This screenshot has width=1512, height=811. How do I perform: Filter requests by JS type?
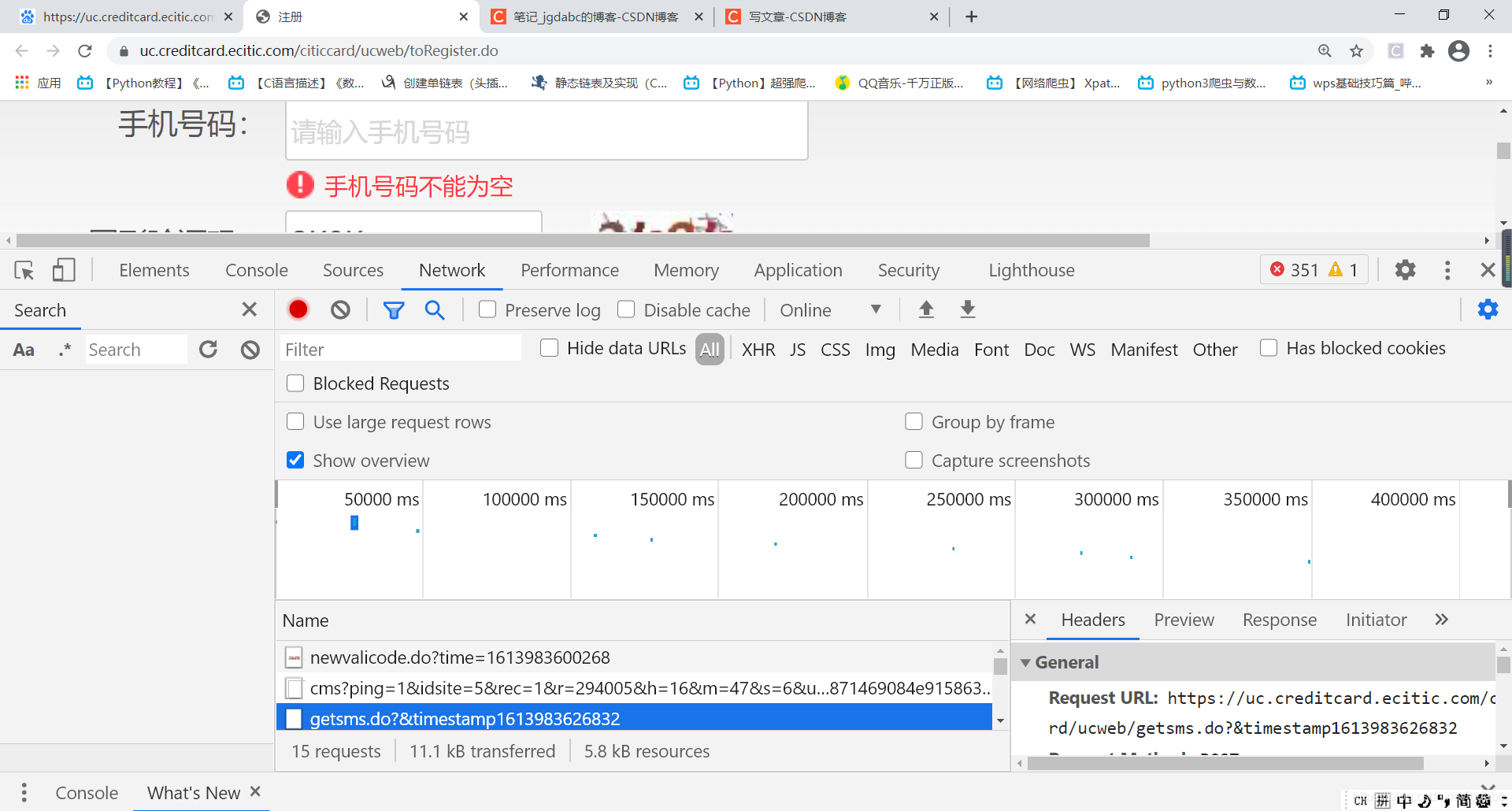pos(798,350)
